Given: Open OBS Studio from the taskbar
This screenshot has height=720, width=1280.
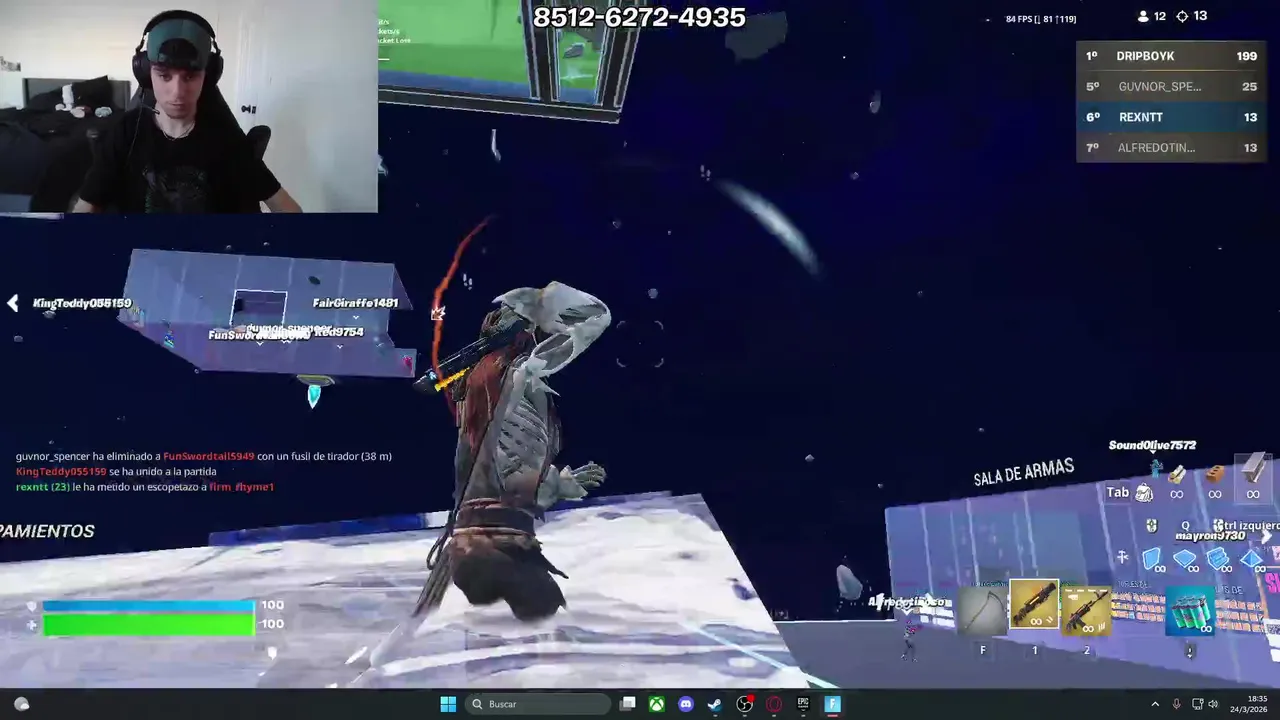Looking at the screenshot, I should (x=744, y=704).
